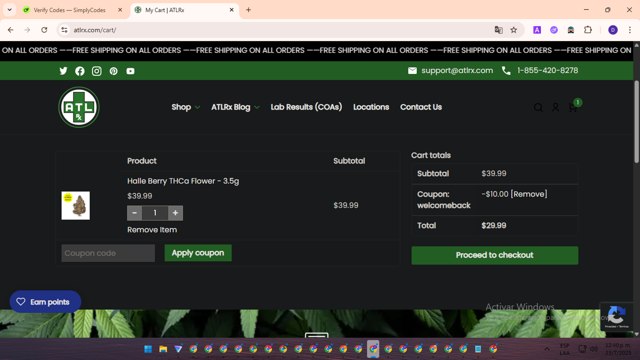
Task: Expand the Shop menu
Action: 186,107
